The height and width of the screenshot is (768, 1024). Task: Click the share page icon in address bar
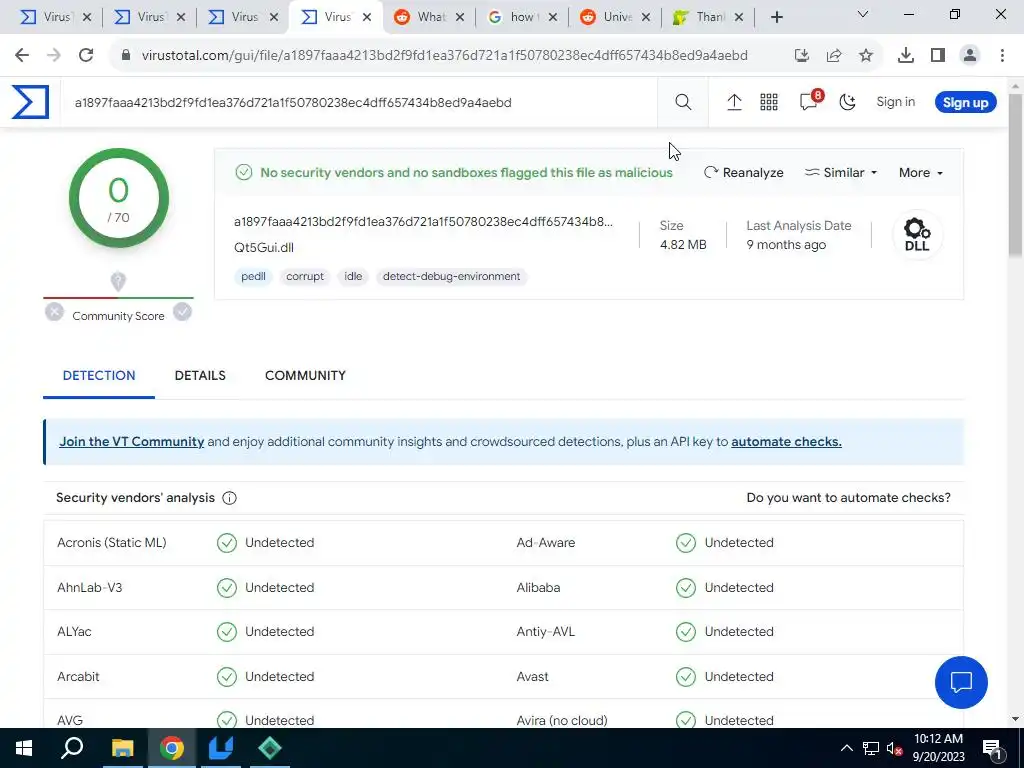click(x=834, y=56)
